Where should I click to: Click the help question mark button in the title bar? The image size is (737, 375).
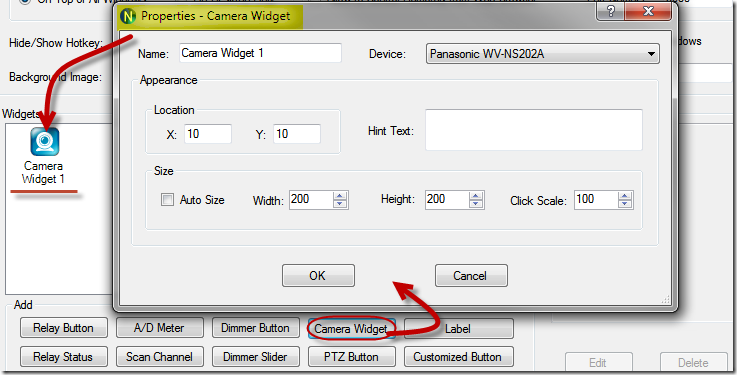(x=610, y=11)
